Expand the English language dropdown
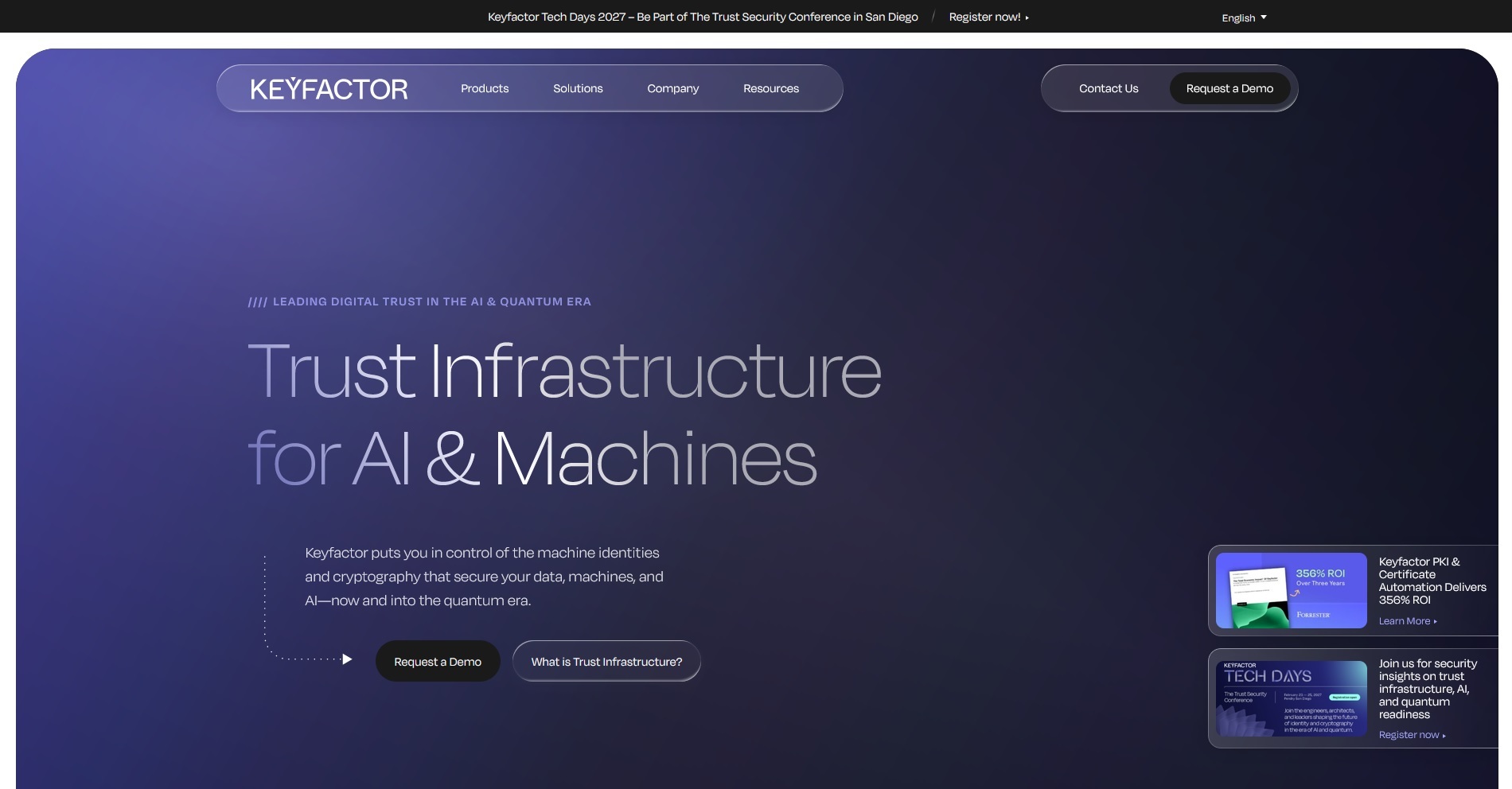 1244,17
